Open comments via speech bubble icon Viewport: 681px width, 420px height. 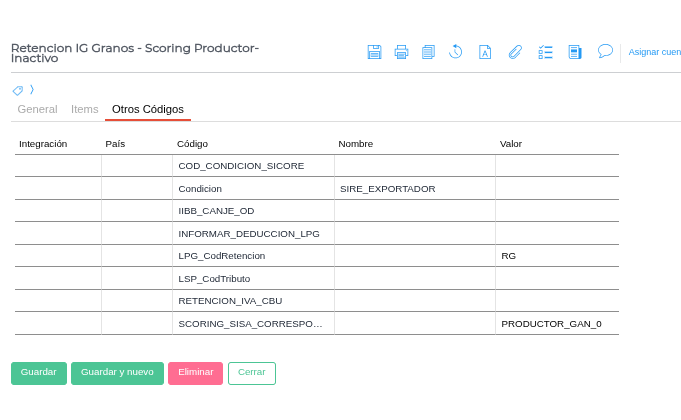[605, 51]
